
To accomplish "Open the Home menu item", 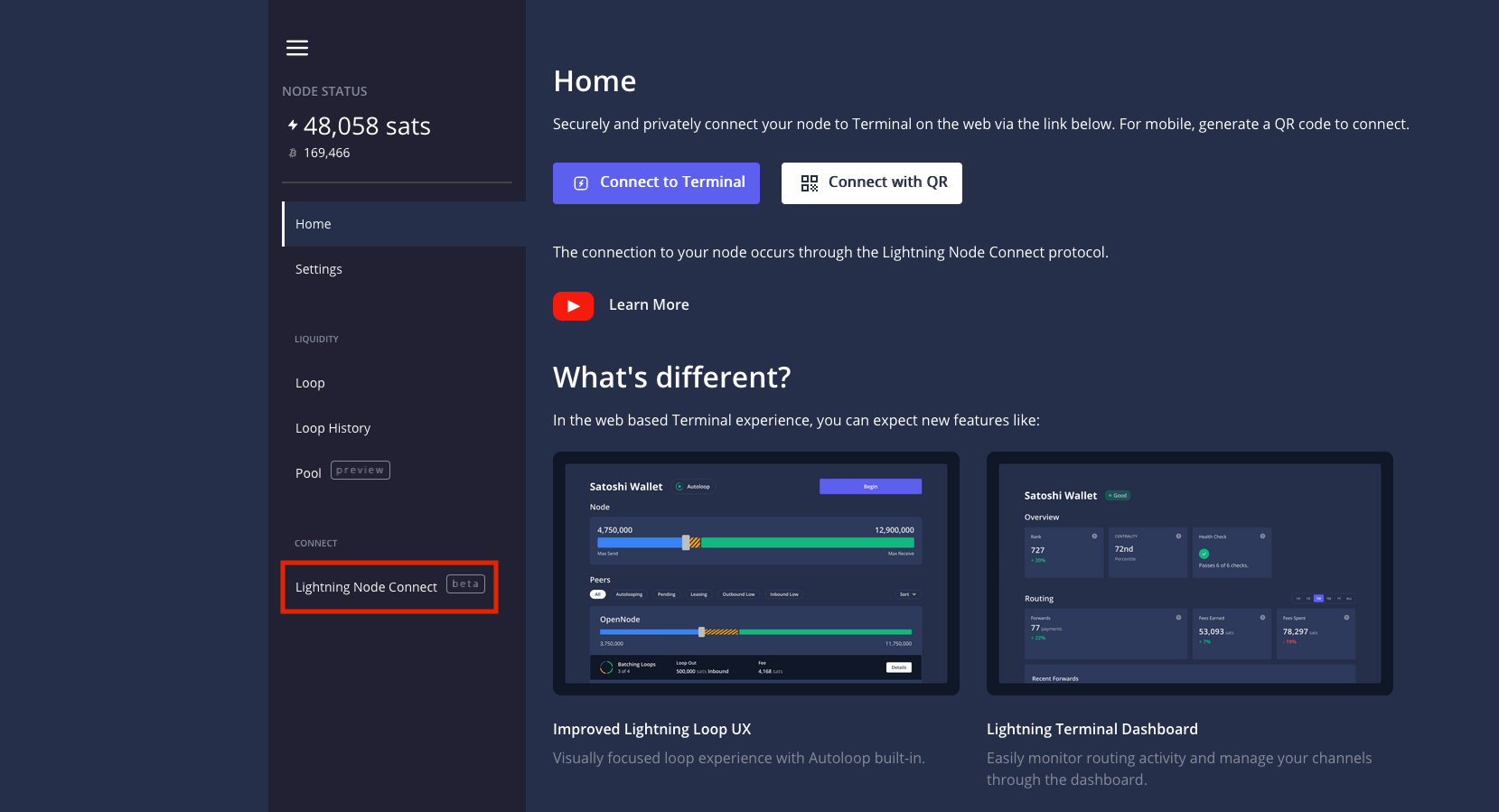I will point(314,224).
